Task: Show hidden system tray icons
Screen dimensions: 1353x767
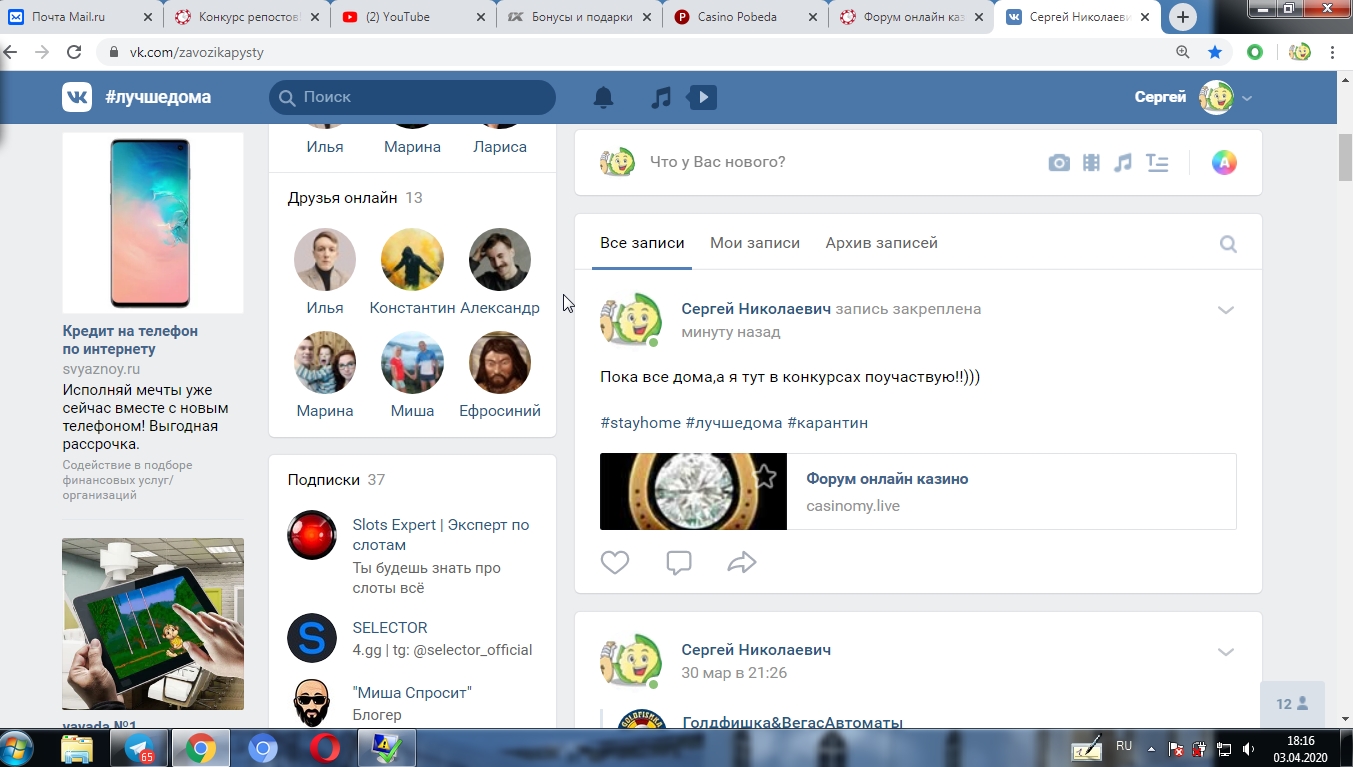Action: click(1151, 748)
